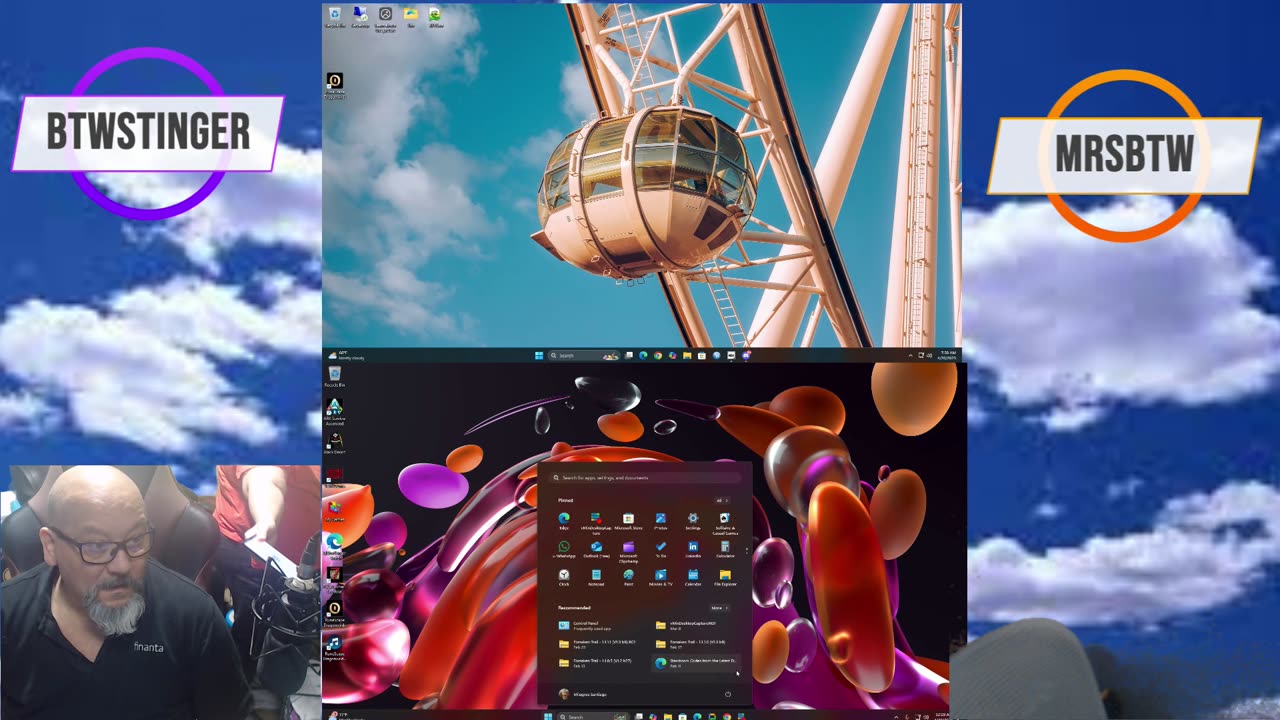Open Recycle Bin on lower desktop
This screenshot has width=1280, height=720.
334,376
